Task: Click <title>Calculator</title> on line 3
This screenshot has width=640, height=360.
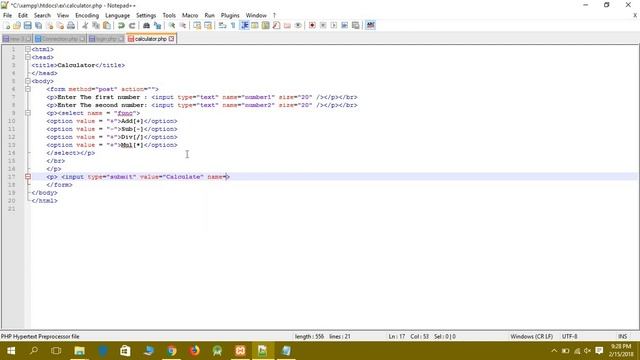Action: (78, 65)
